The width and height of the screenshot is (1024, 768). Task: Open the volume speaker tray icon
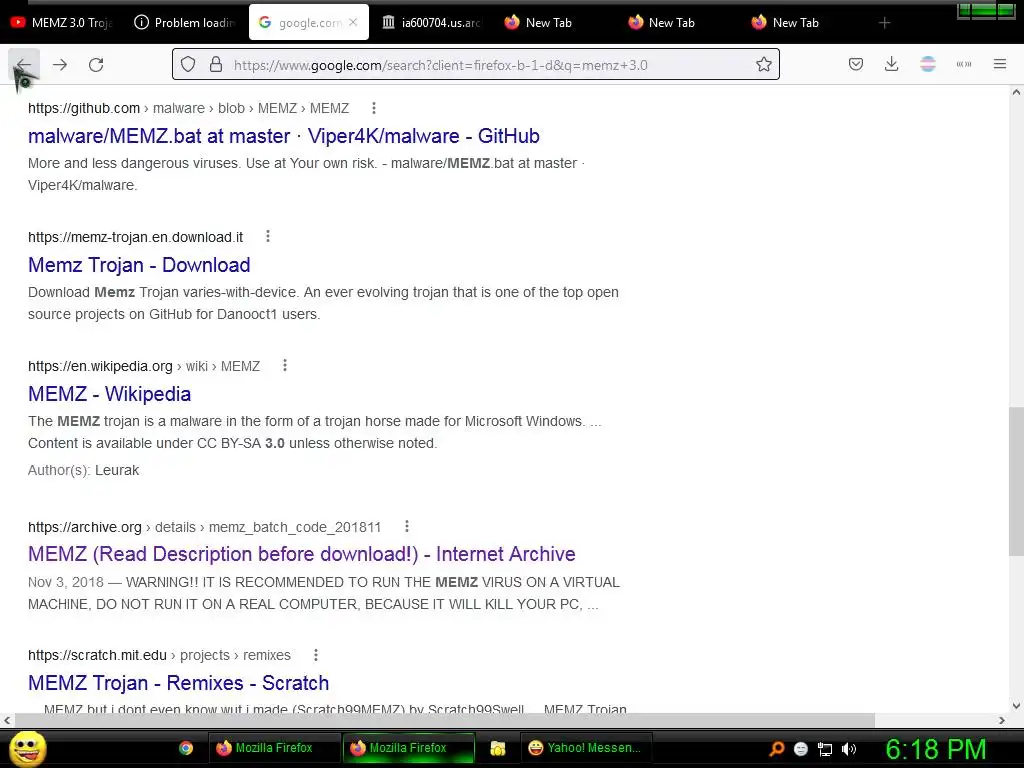click(x=849, y=749)
